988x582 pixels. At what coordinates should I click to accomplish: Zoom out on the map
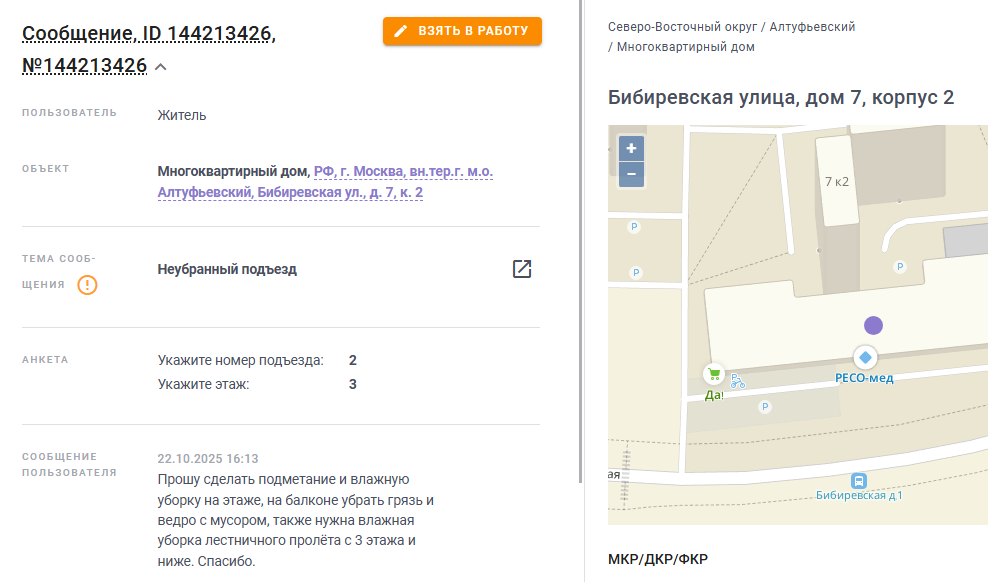coord(631,174)
